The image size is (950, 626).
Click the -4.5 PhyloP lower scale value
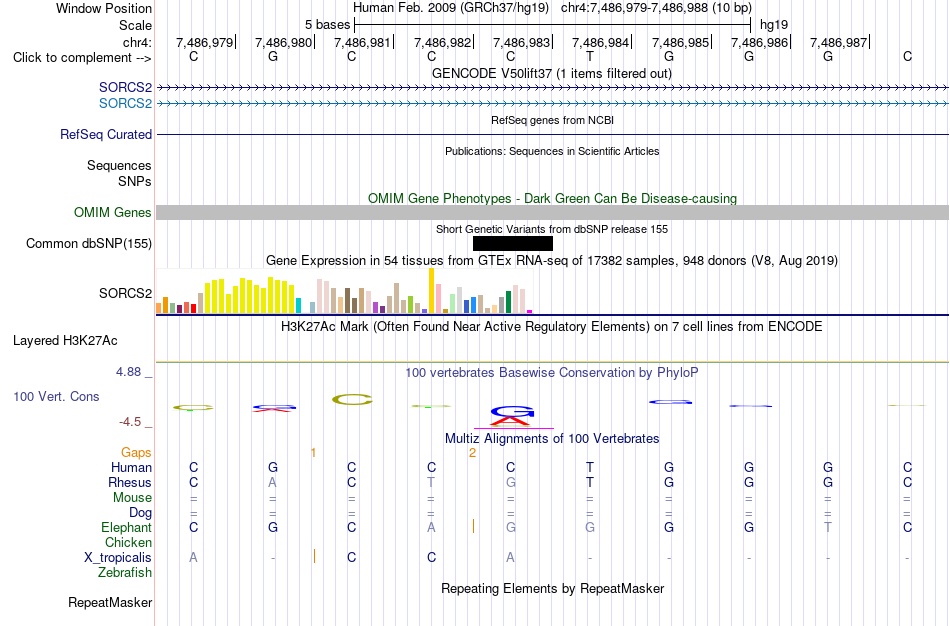point(130,422)
